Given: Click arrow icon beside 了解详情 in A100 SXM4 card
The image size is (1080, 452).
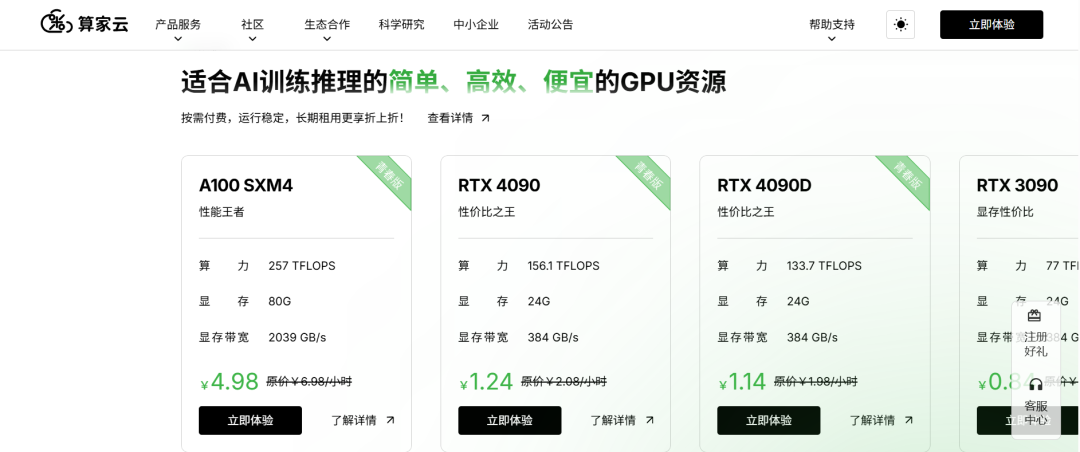Looking at the screenshot, I should 391,420.
